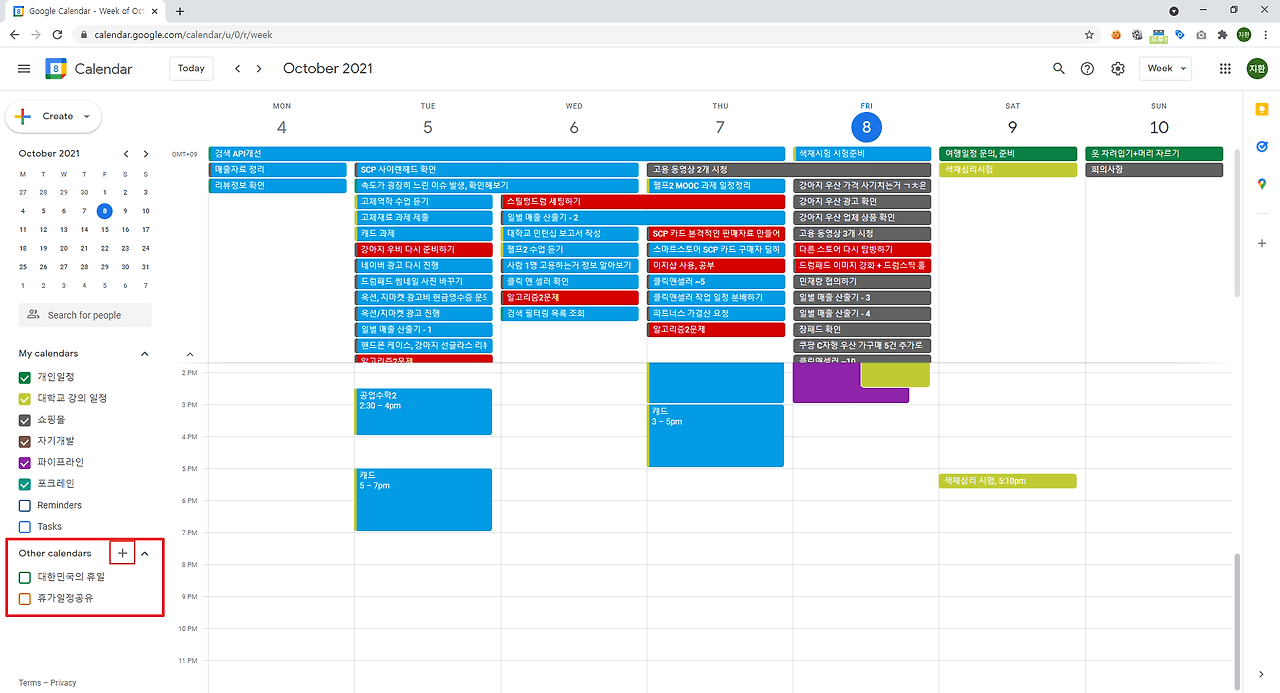
Task: Previous month arrow in mini calendar
Action: (126, 154)
